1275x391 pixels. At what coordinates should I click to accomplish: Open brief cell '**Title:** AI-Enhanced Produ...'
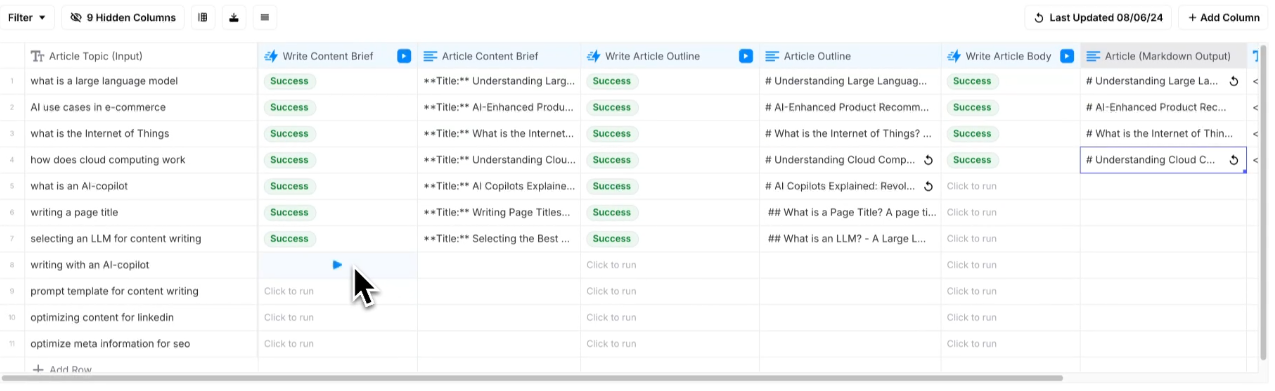click(x=499, y=107)
